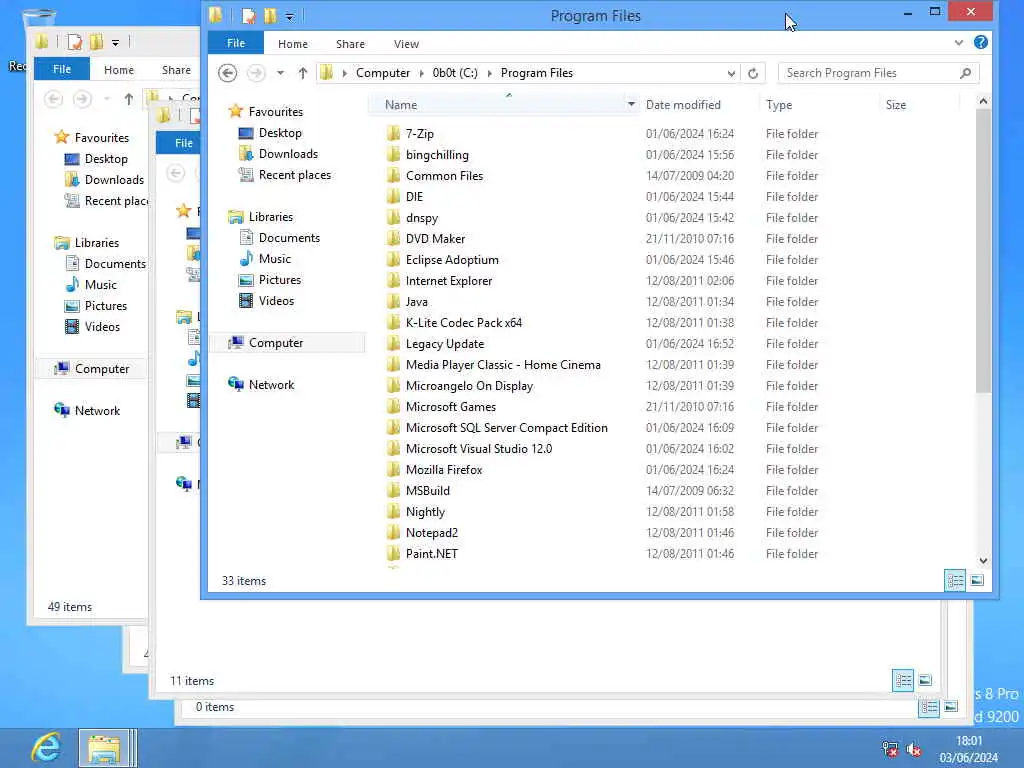
Task: Open View ribbon tab in Program Files window
Action: click(x=406, y=44)
